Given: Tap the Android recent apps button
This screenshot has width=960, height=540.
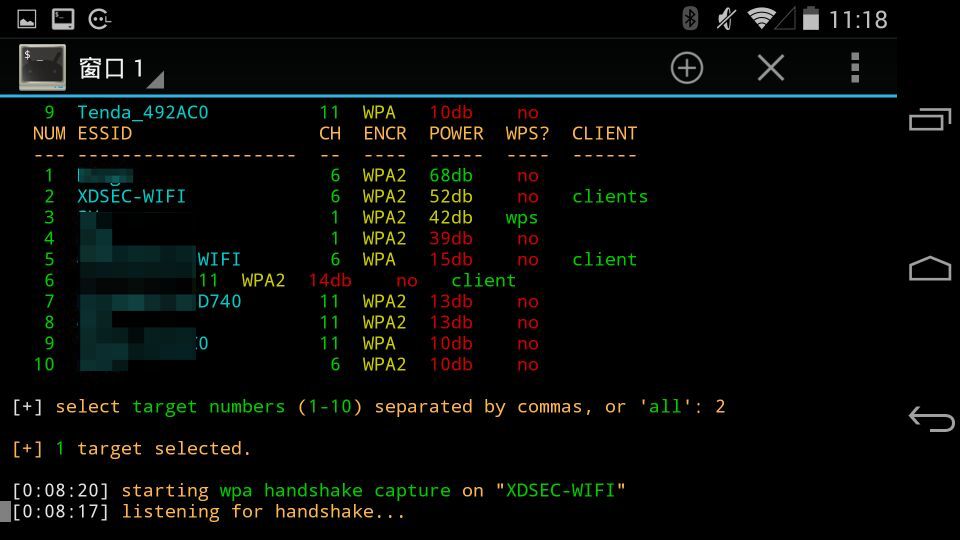Looking at the screenshot, I should [x=929, y=119].
